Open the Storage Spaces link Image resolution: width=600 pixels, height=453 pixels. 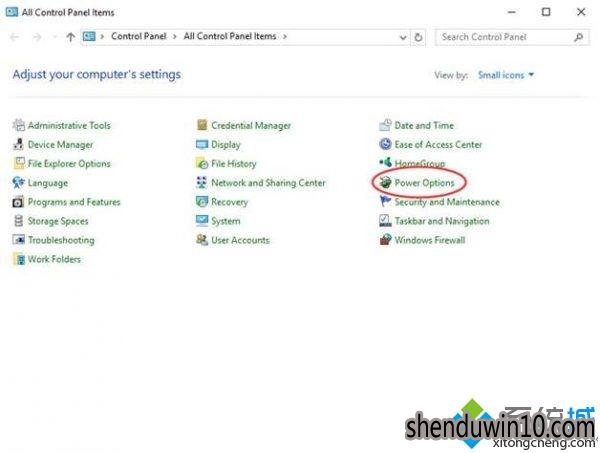click(58, 221)
